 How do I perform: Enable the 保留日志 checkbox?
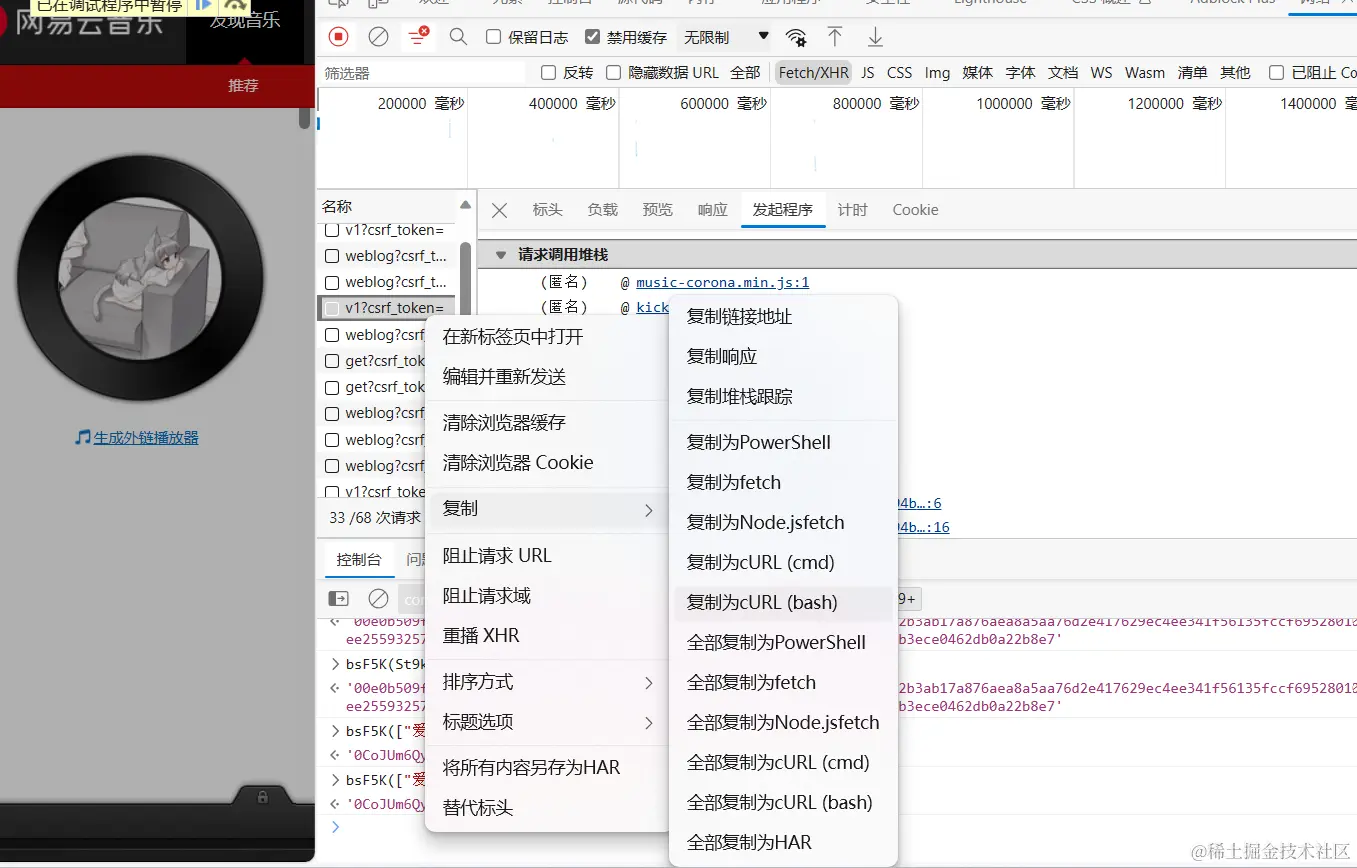click(x=493, y=37)
